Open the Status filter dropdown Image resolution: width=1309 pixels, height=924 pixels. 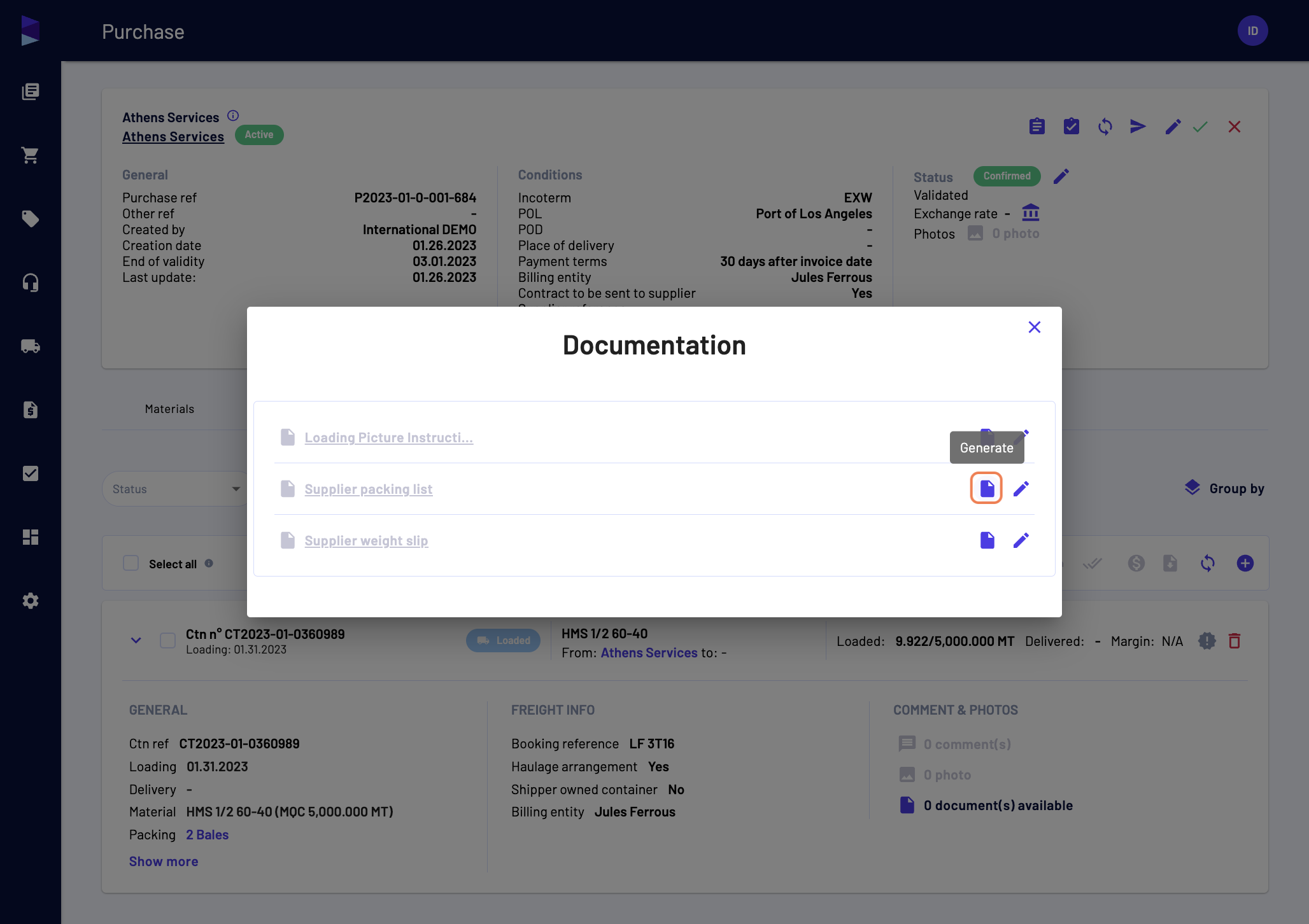pos(176,489)
